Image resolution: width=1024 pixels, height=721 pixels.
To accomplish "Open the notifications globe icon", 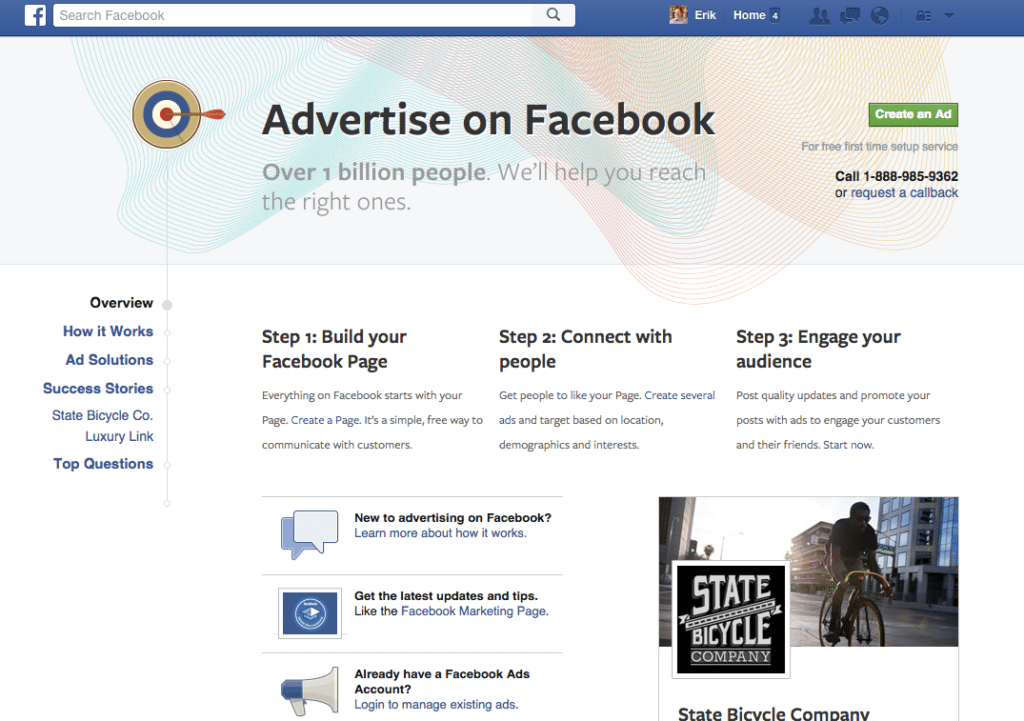I will 880,15.
